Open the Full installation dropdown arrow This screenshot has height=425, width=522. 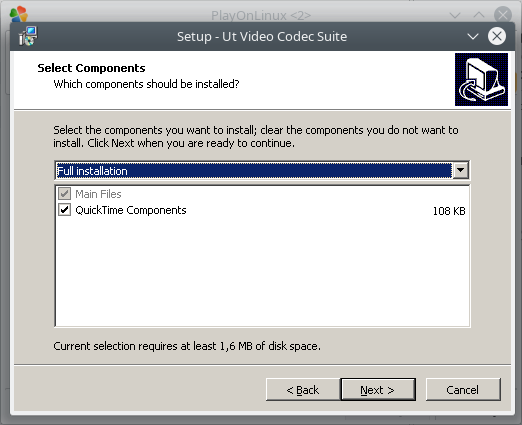[x=461, y=170]
